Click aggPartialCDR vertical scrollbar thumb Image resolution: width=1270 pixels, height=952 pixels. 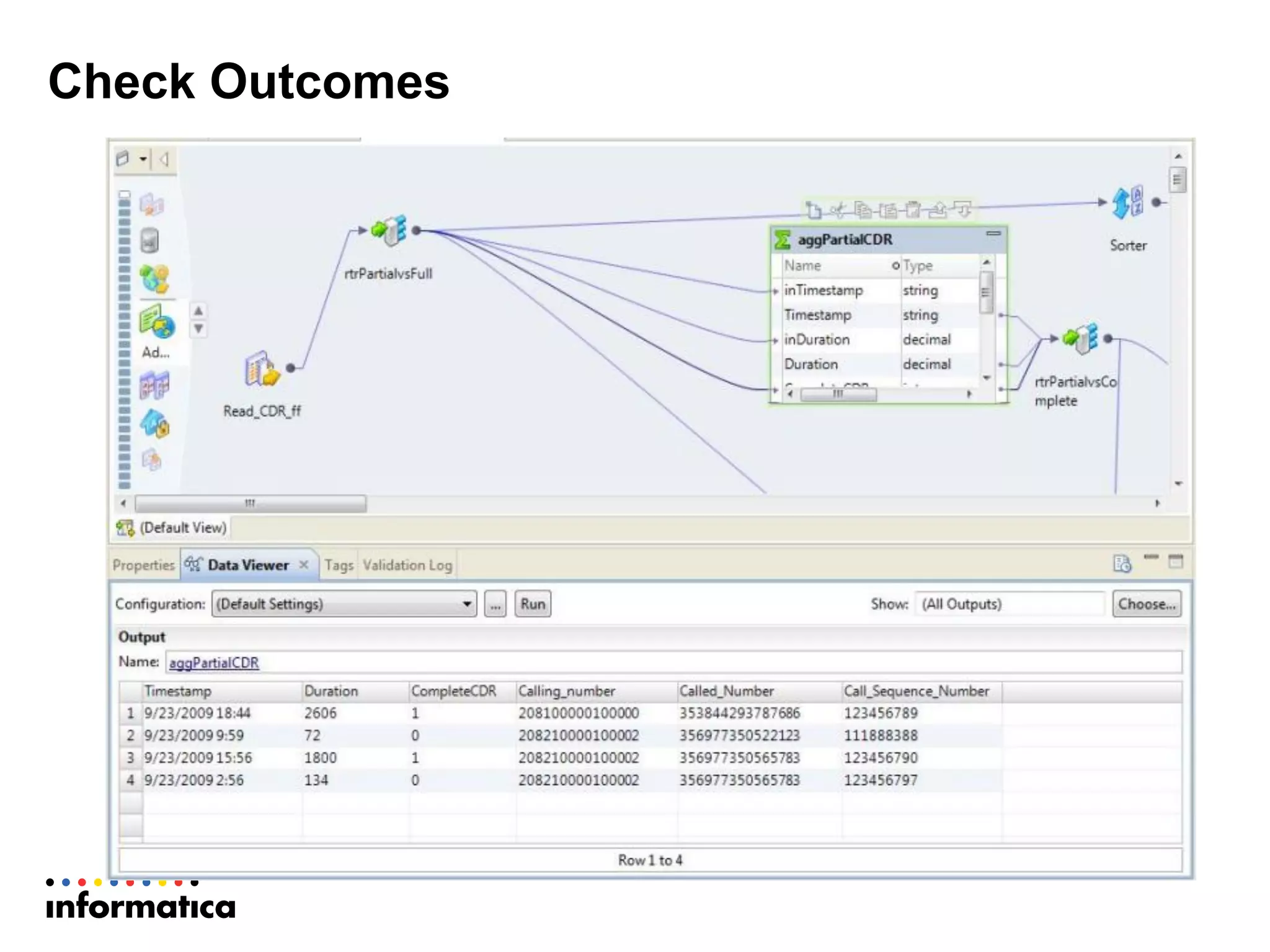pos(986,292)
